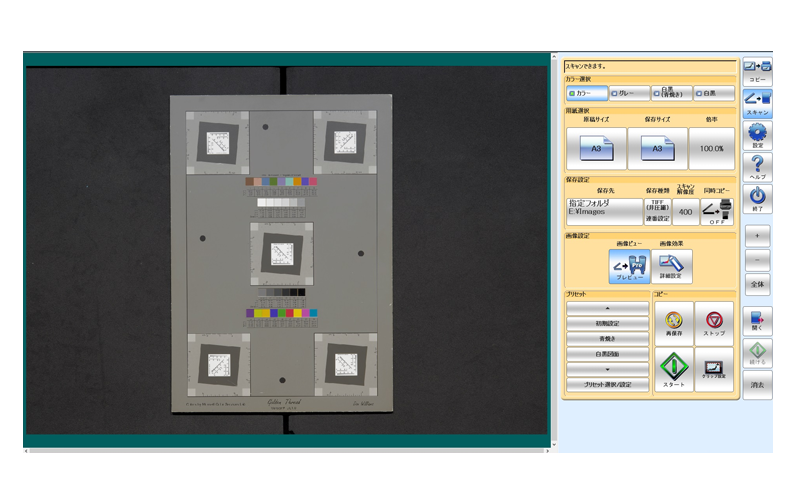800x500 pixels.
Task: Select the グレー (Gray) mode option
Action: 629,94
